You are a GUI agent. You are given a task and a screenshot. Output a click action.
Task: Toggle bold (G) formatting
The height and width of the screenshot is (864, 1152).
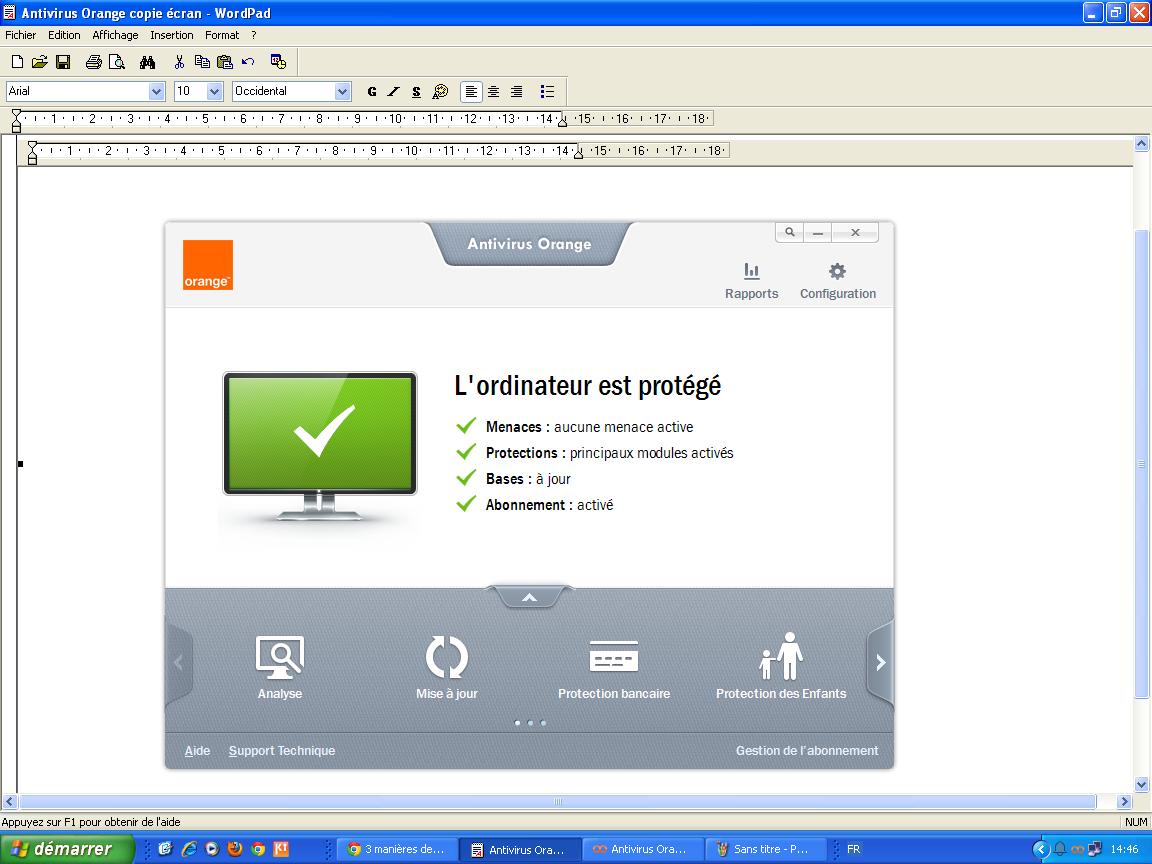(x=372, y=92)
